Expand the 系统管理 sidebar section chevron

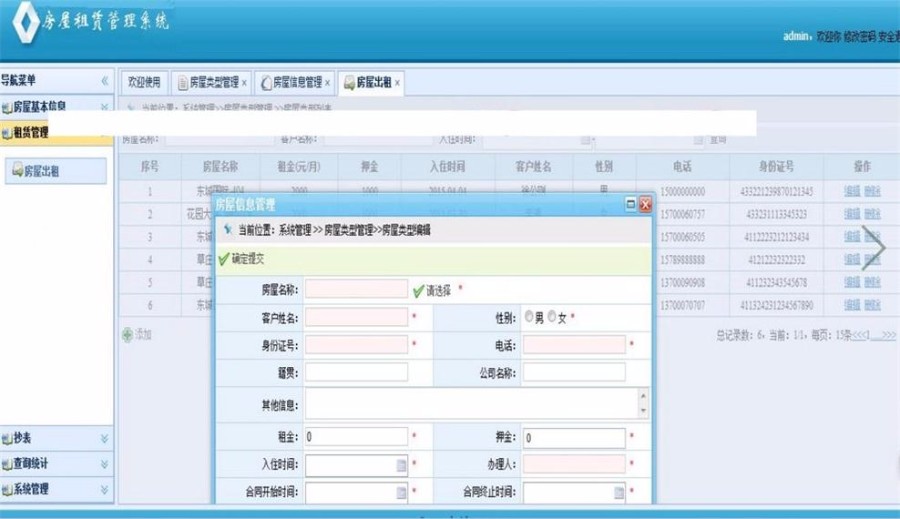click(x=104, y=490)
